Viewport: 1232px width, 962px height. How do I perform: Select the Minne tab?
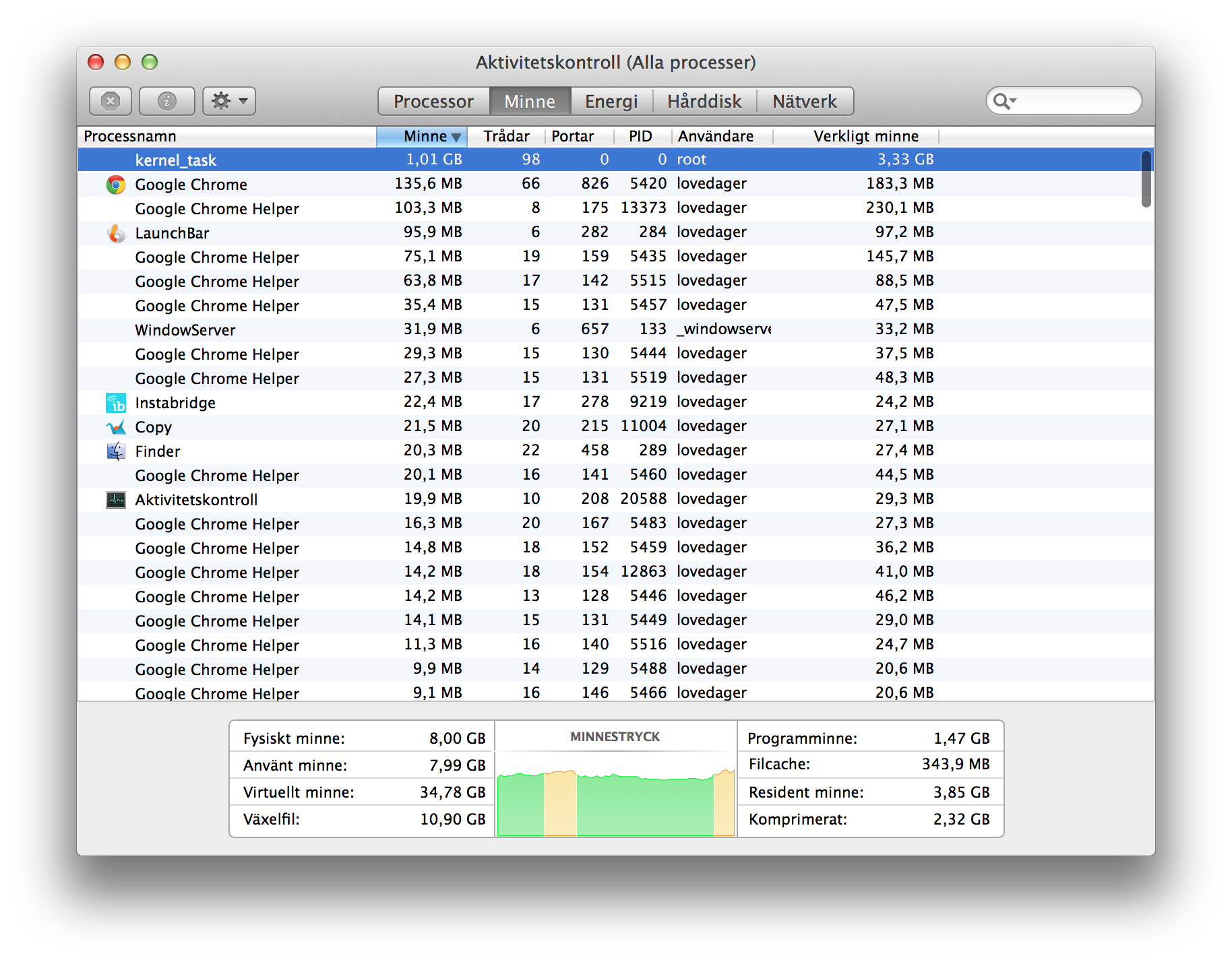[530, 101]
